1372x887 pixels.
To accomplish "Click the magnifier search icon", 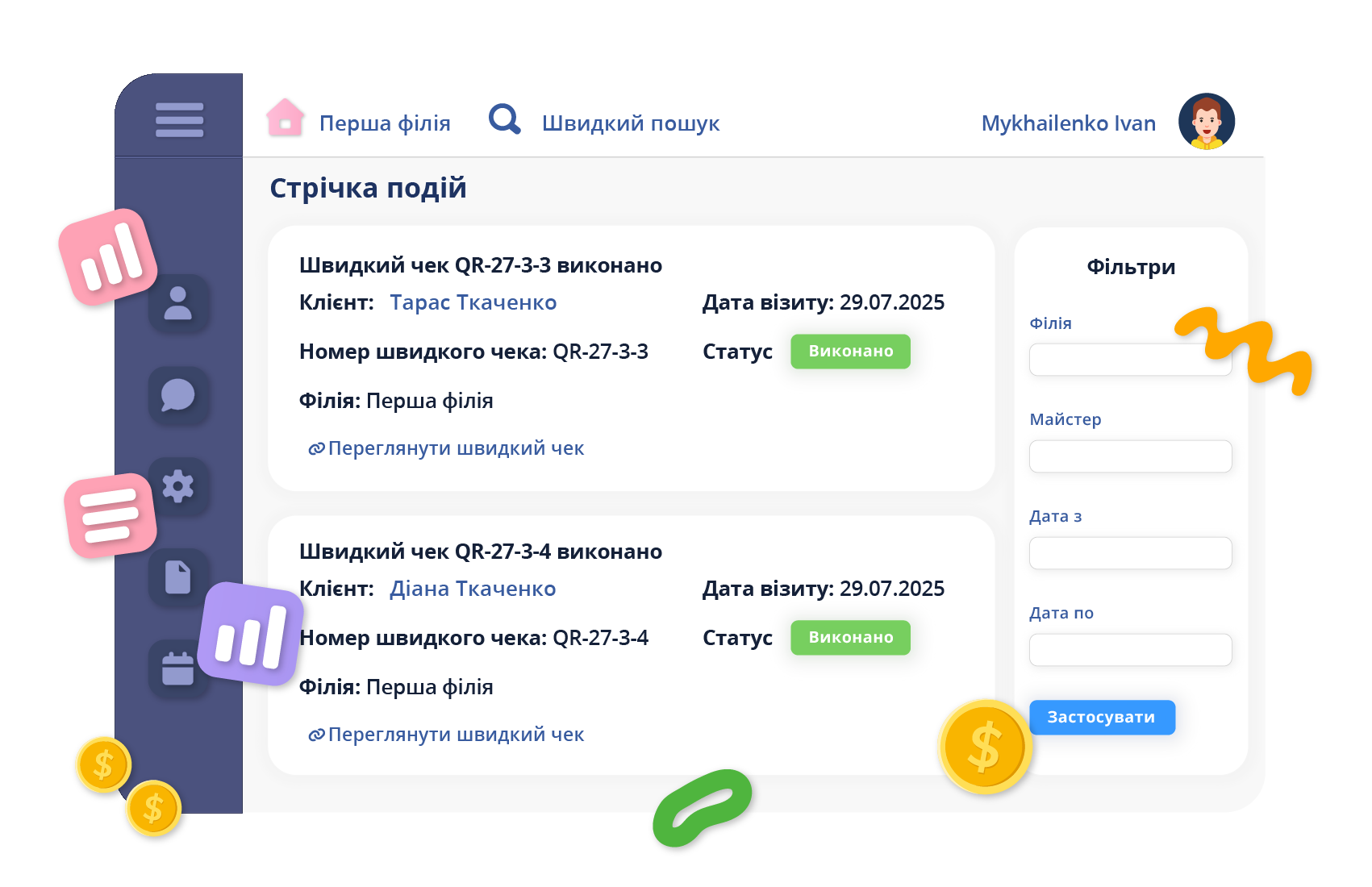I will pos(505,119).
